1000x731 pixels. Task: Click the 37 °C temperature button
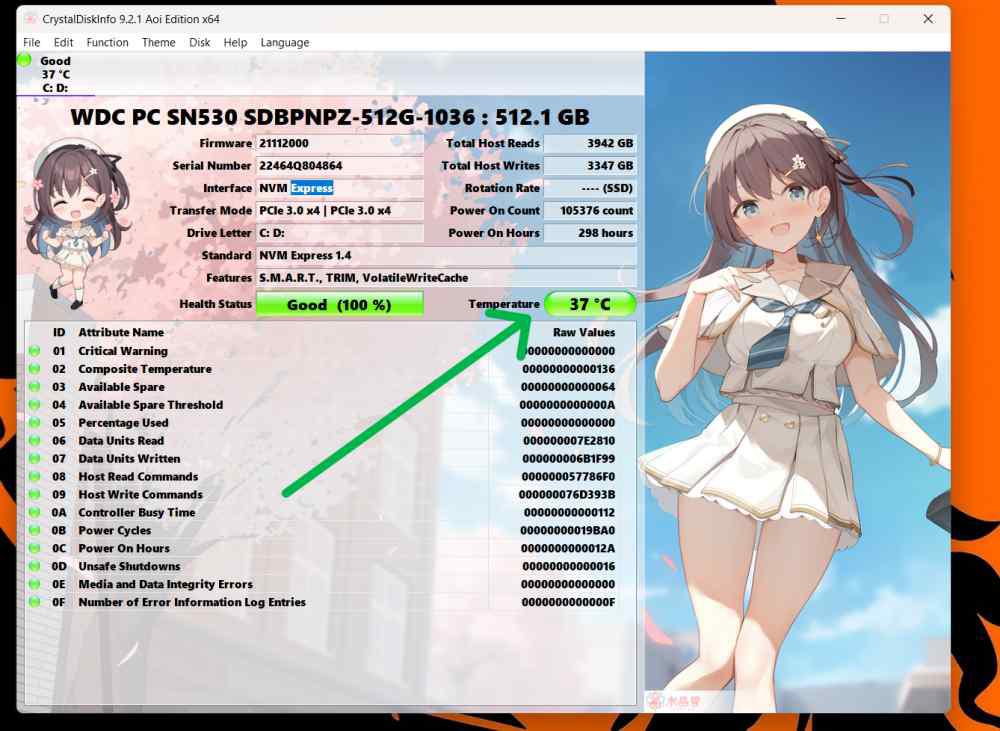click(590, 303)
